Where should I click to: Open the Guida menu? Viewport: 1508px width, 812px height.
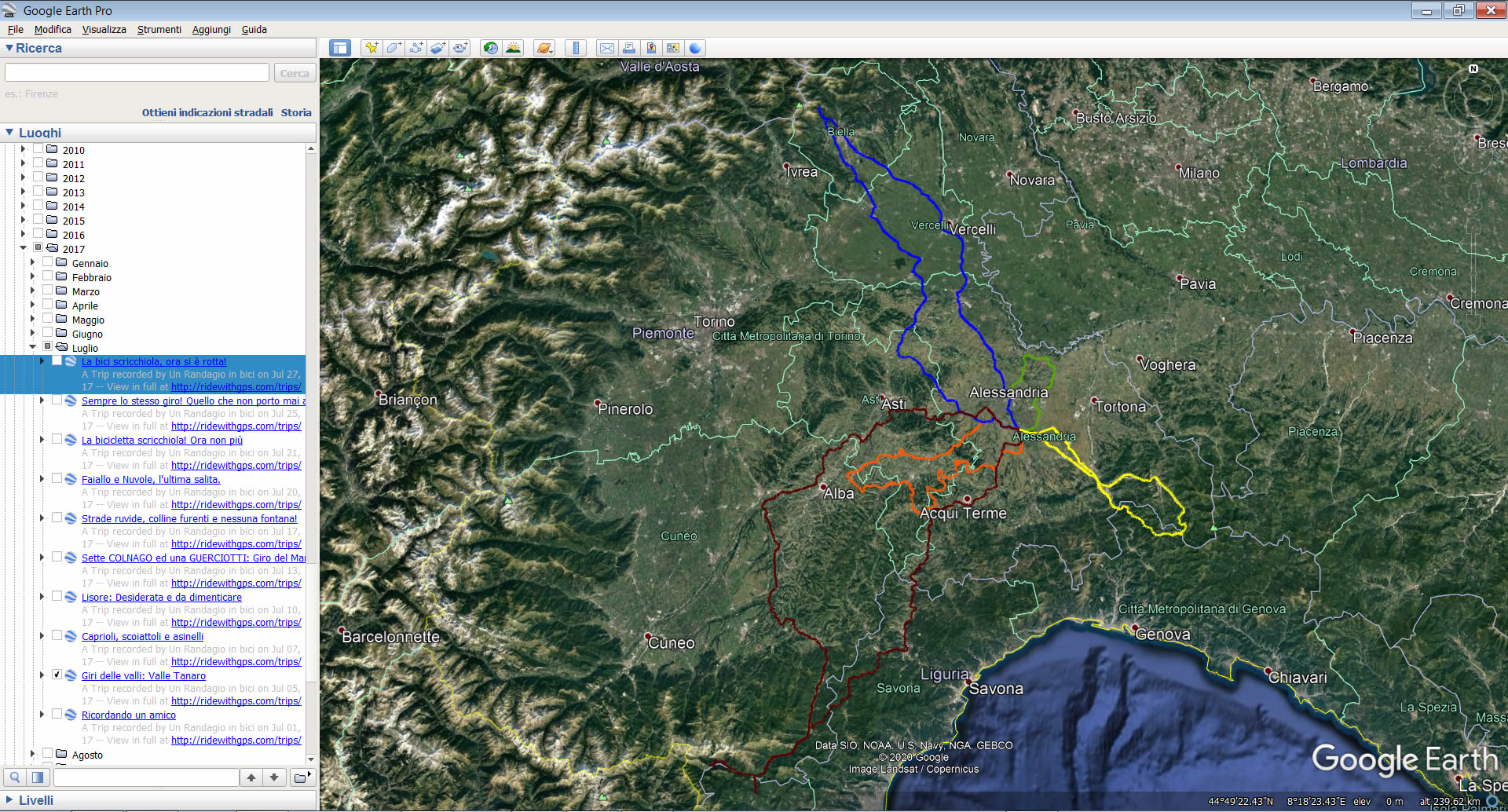[254, 29]
